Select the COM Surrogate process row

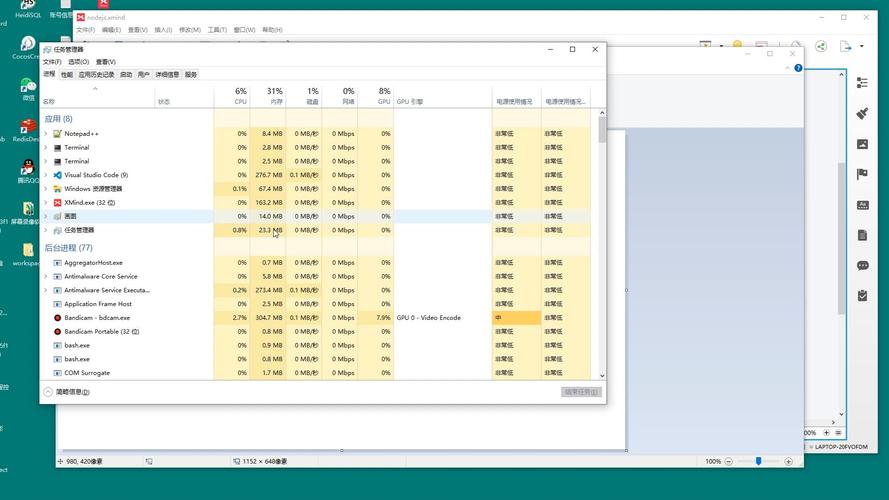[316, 373]
